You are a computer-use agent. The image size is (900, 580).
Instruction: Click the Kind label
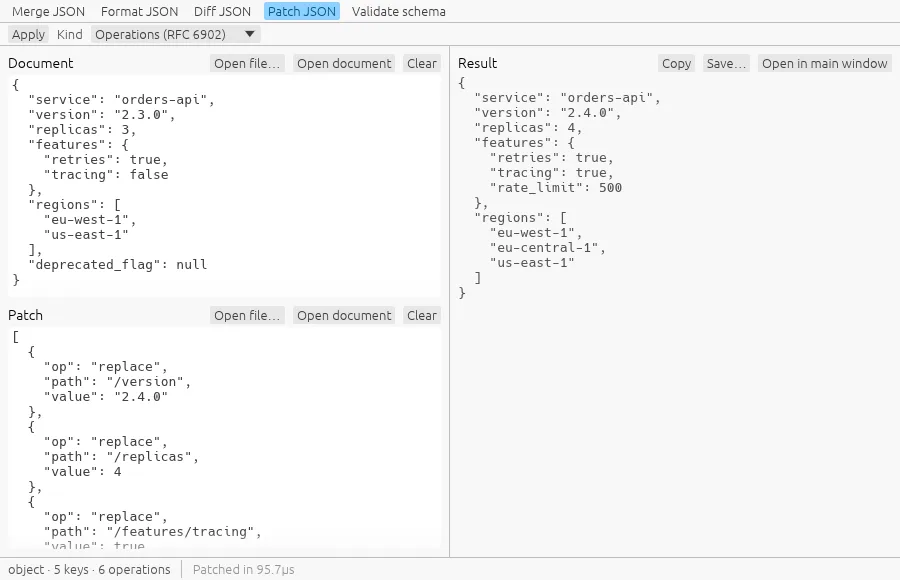pyautogui.click(x=70, y=34)
